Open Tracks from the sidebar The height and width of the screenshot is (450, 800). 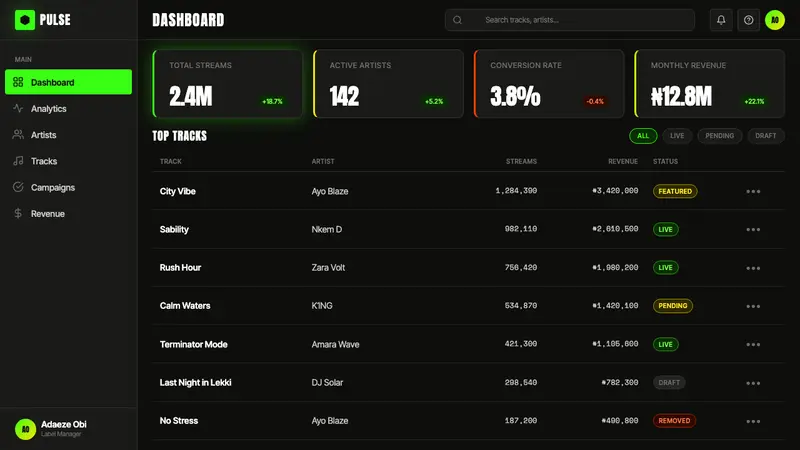point(68,161)
